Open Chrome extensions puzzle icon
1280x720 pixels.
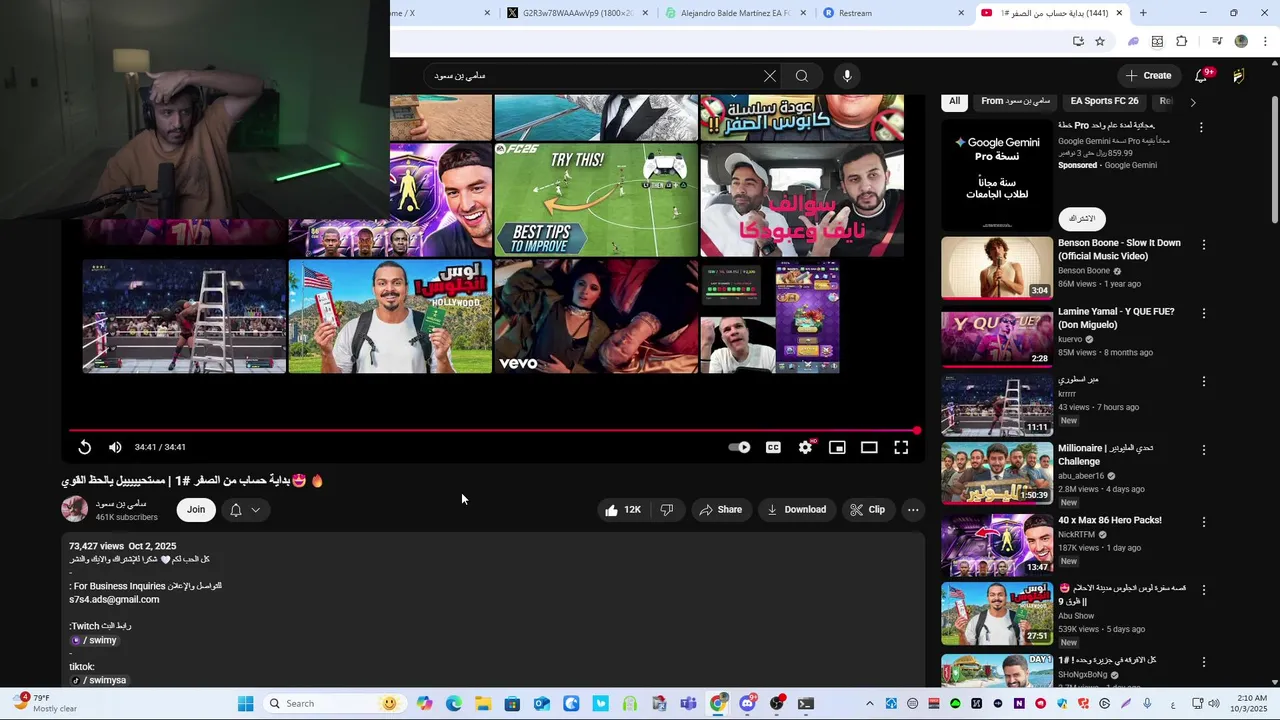pyautogui.click(x=1182, y=41)
